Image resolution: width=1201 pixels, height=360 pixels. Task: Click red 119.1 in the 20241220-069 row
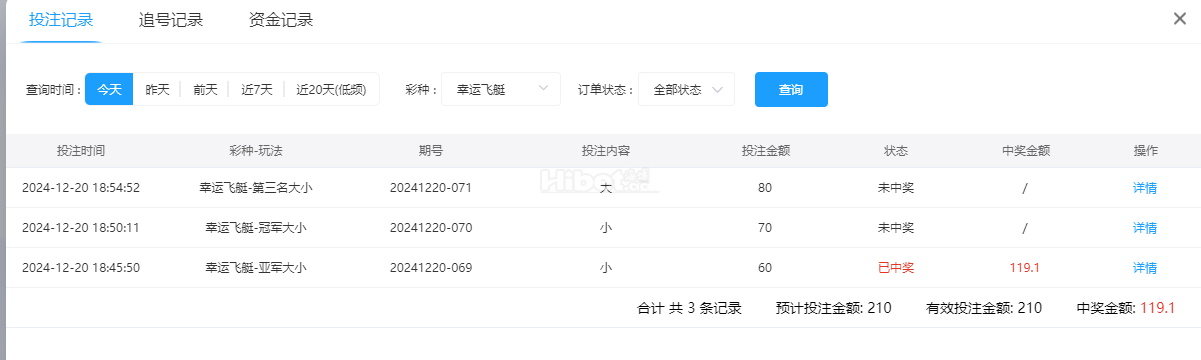click(1025, 267)
